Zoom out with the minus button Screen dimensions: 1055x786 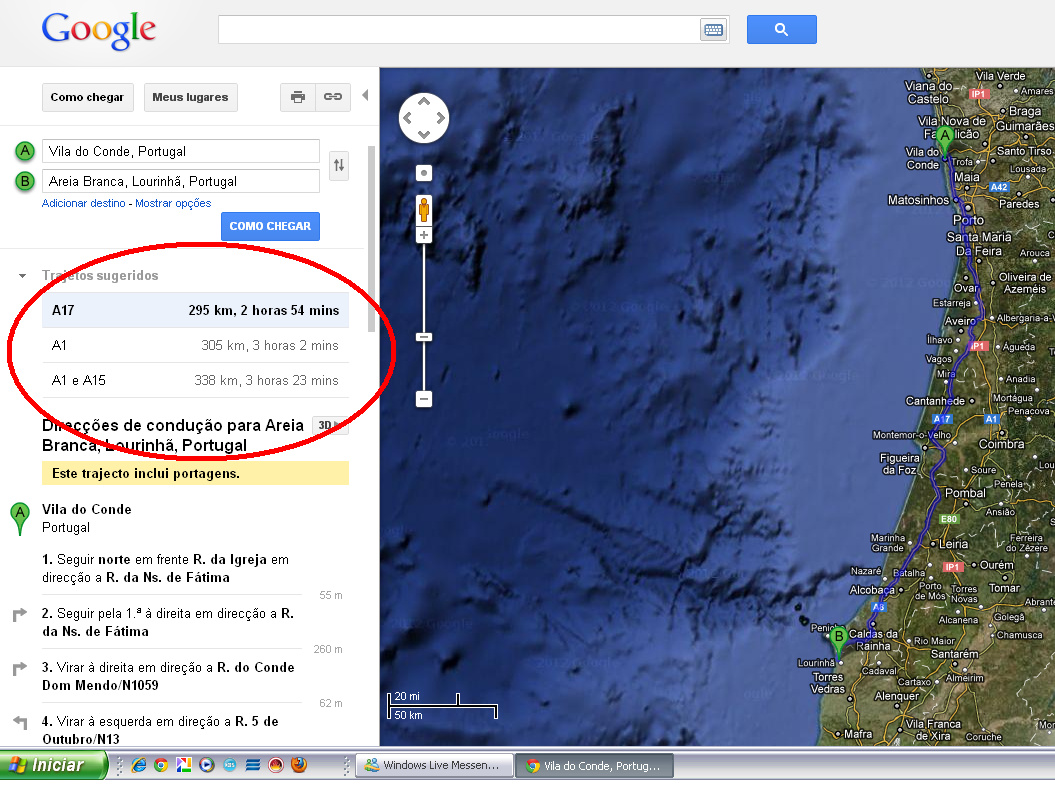(424, 399)
